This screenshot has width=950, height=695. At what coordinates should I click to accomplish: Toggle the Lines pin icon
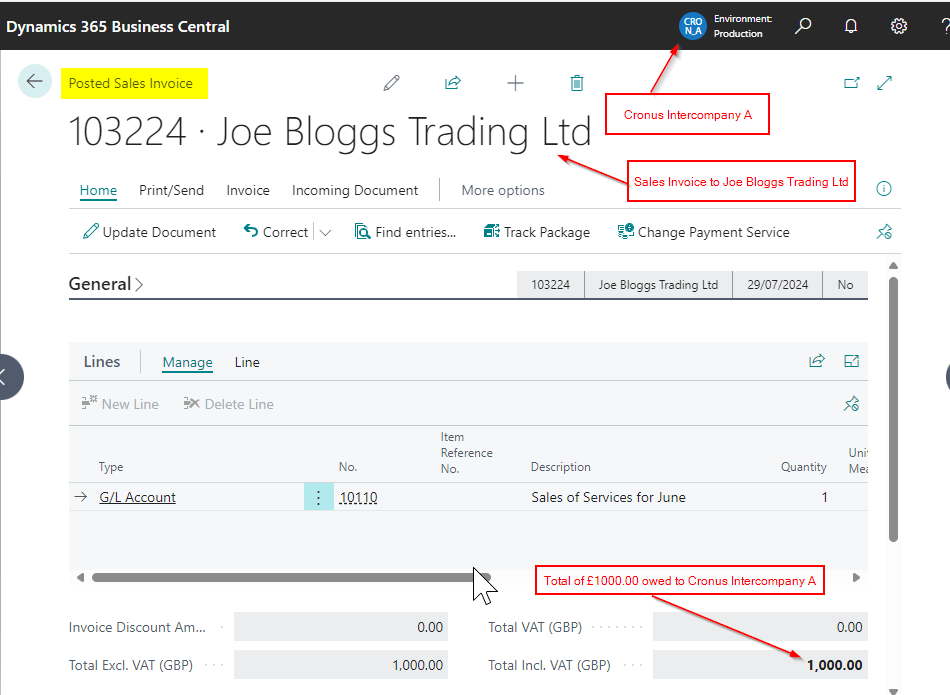[851, 404]
